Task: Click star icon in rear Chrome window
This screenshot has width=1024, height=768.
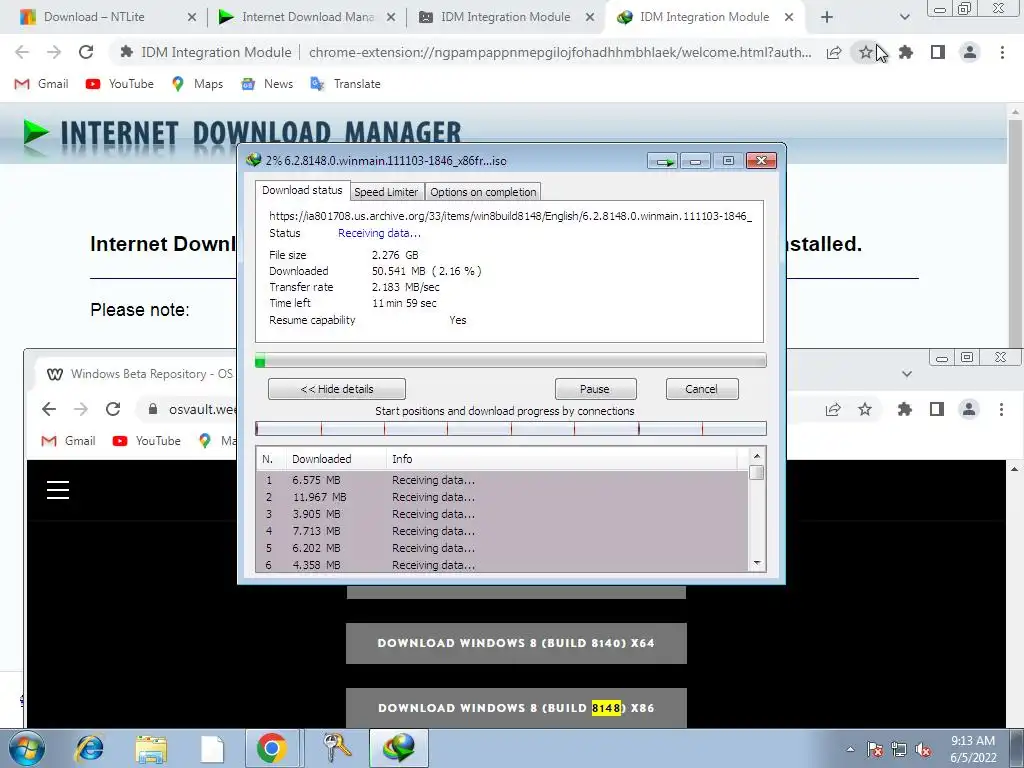Action: coord(865,409)
